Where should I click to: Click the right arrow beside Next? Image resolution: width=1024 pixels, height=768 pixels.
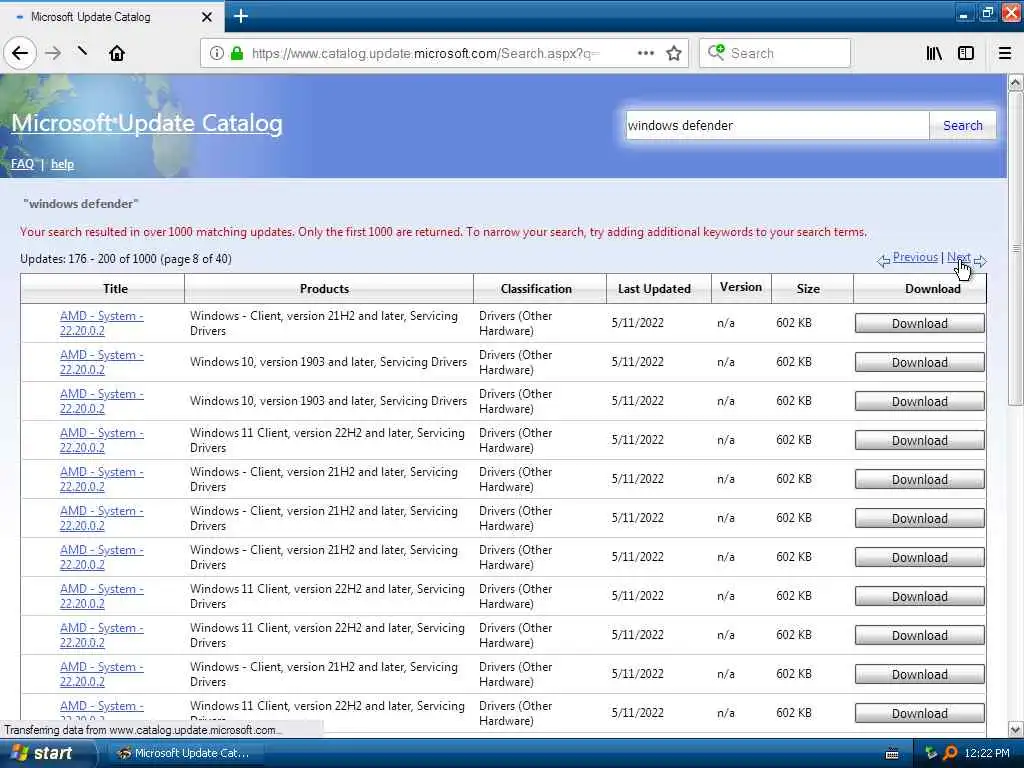pos(980,261)
